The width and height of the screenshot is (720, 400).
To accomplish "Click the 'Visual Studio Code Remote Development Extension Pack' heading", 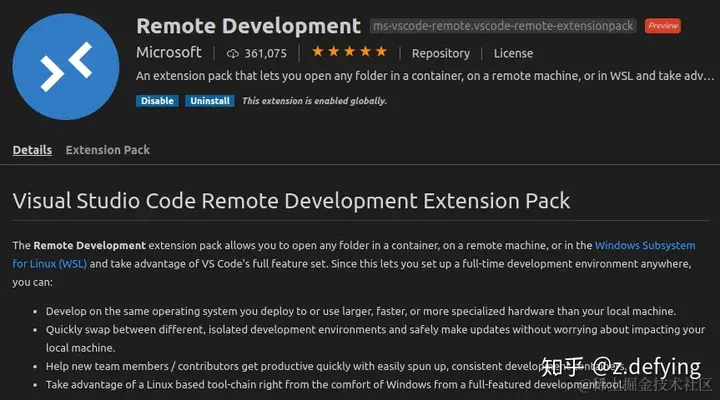I will pos(291,201).
